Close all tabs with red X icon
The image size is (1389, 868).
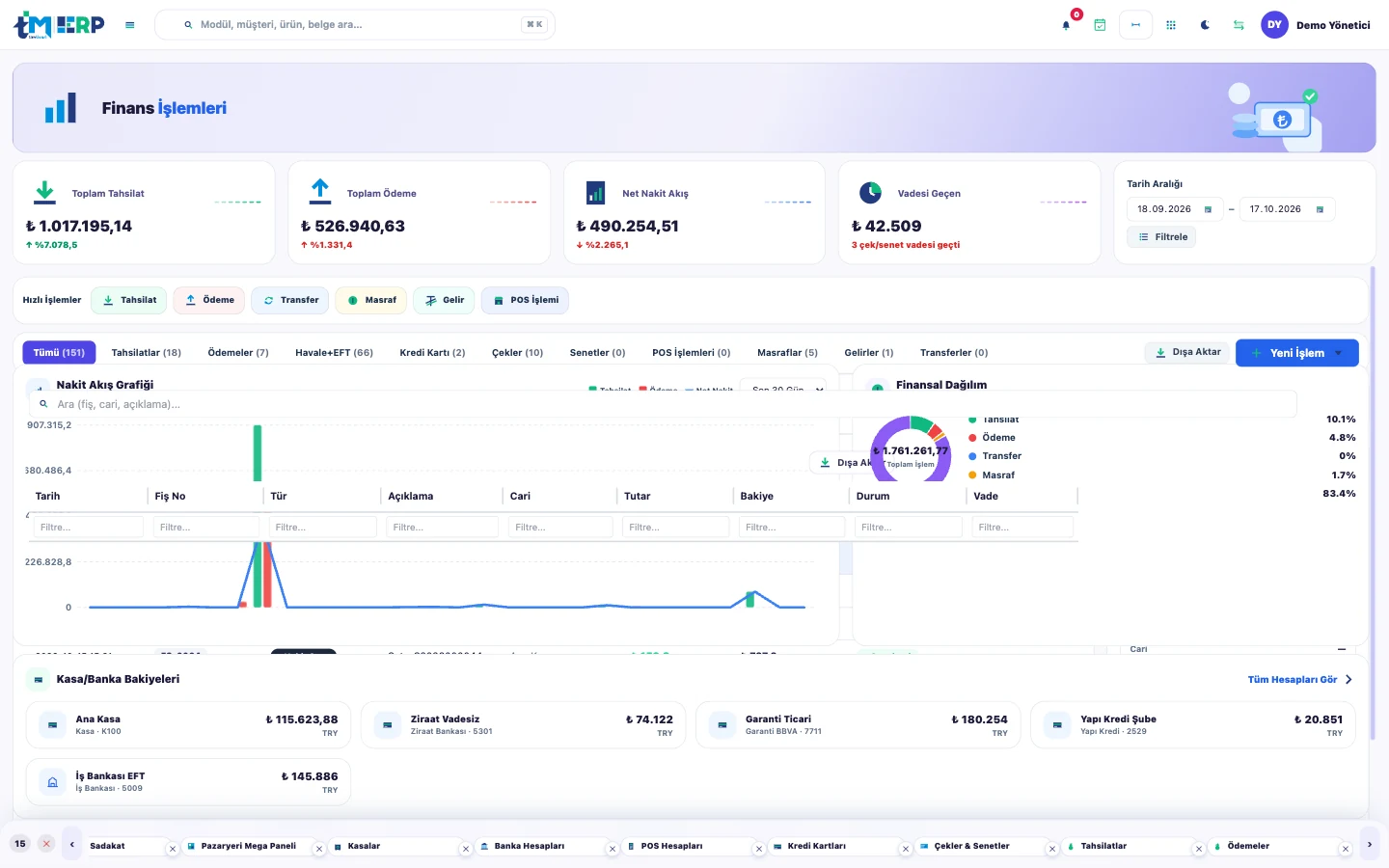click(x=46, y=844)
